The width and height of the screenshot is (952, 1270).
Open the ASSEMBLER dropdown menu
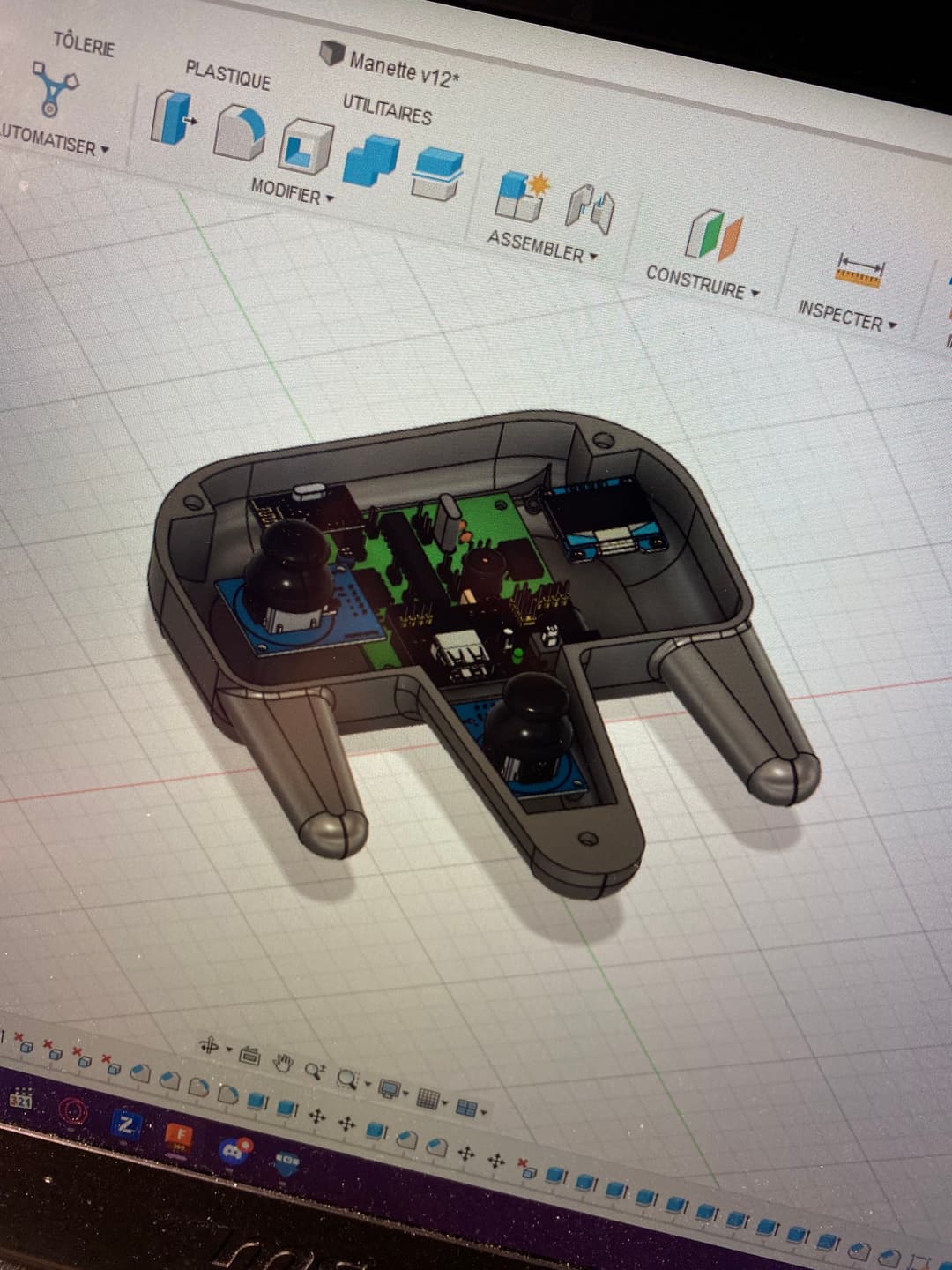[x=542, y=248]
